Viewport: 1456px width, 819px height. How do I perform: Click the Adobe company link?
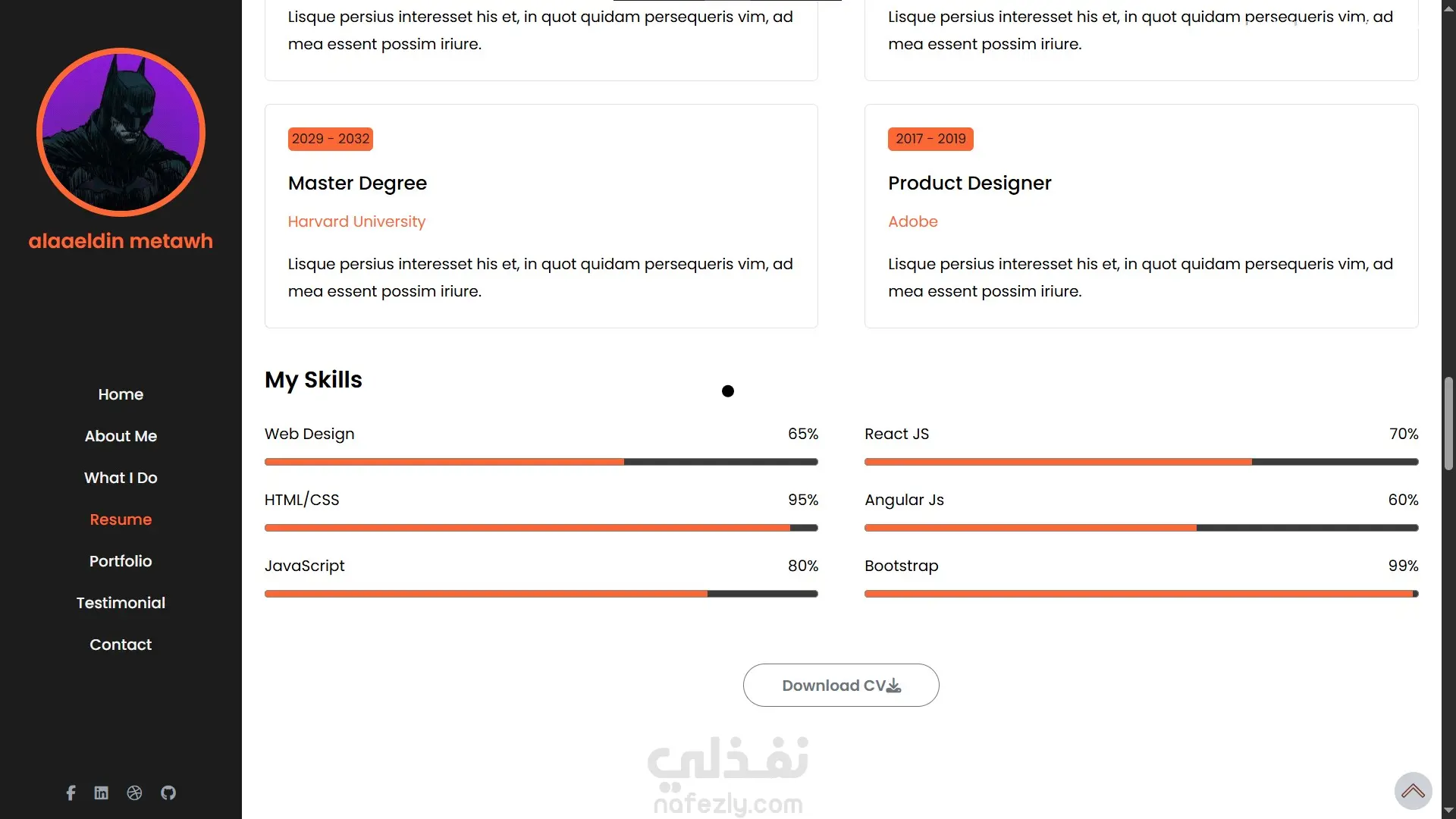coord(913,221)
